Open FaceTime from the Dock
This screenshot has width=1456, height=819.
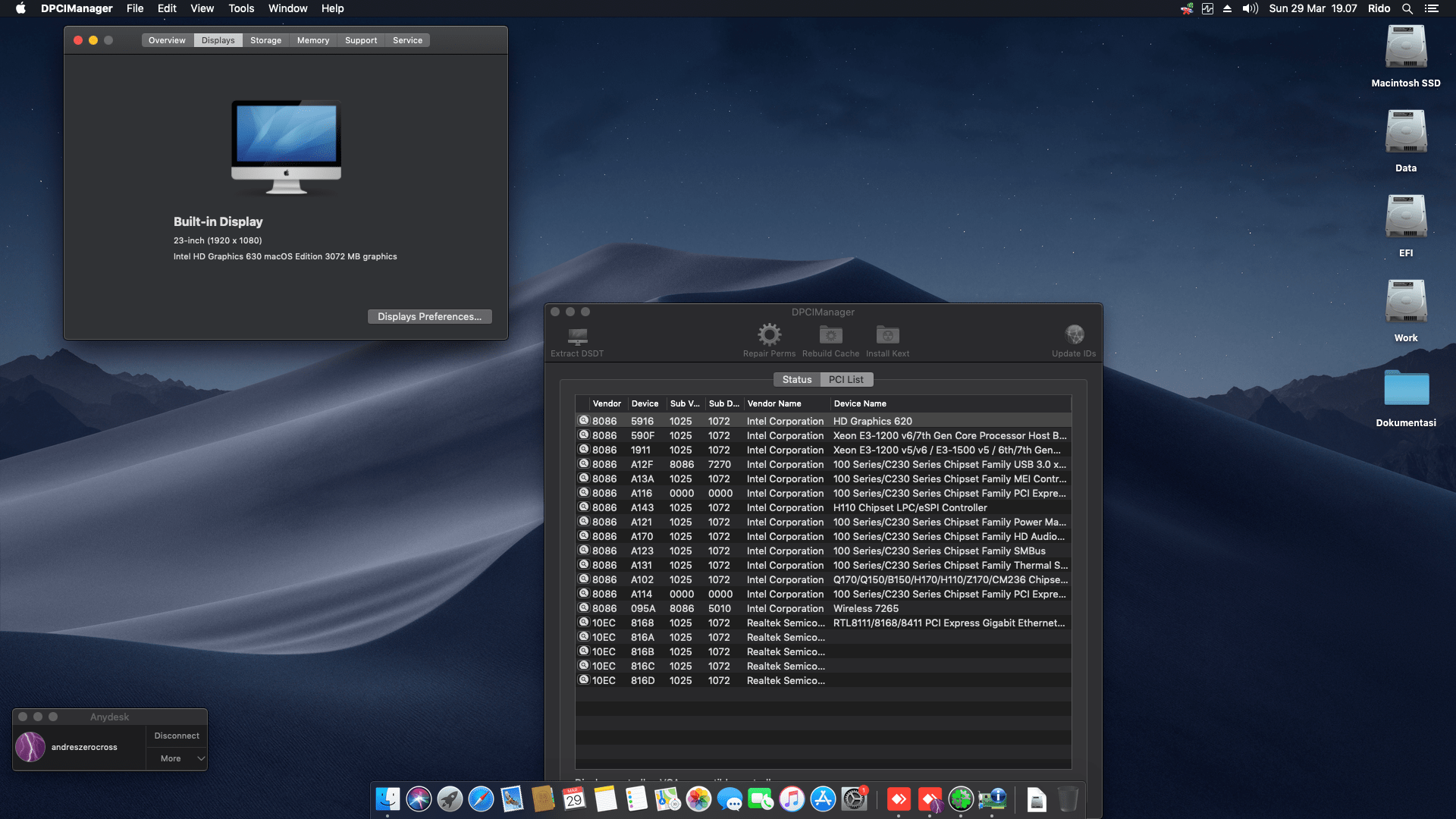coord(761,799)
